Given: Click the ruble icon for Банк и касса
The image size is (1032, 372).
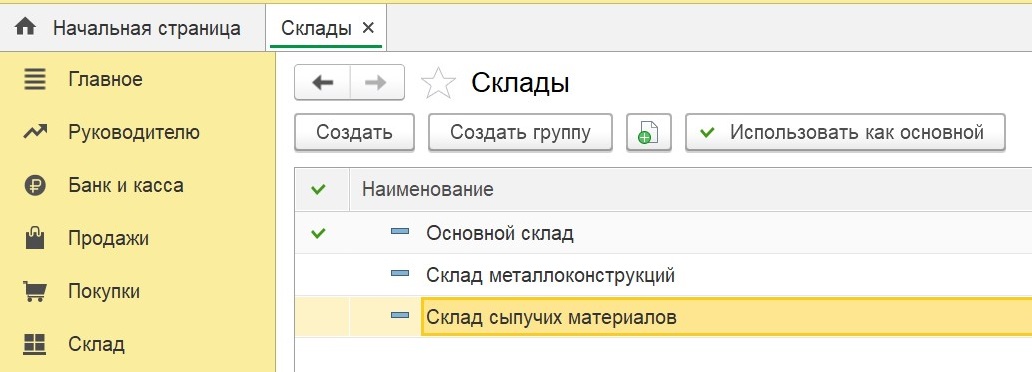Looking at the screenshot, I should (x=34, y=186).
